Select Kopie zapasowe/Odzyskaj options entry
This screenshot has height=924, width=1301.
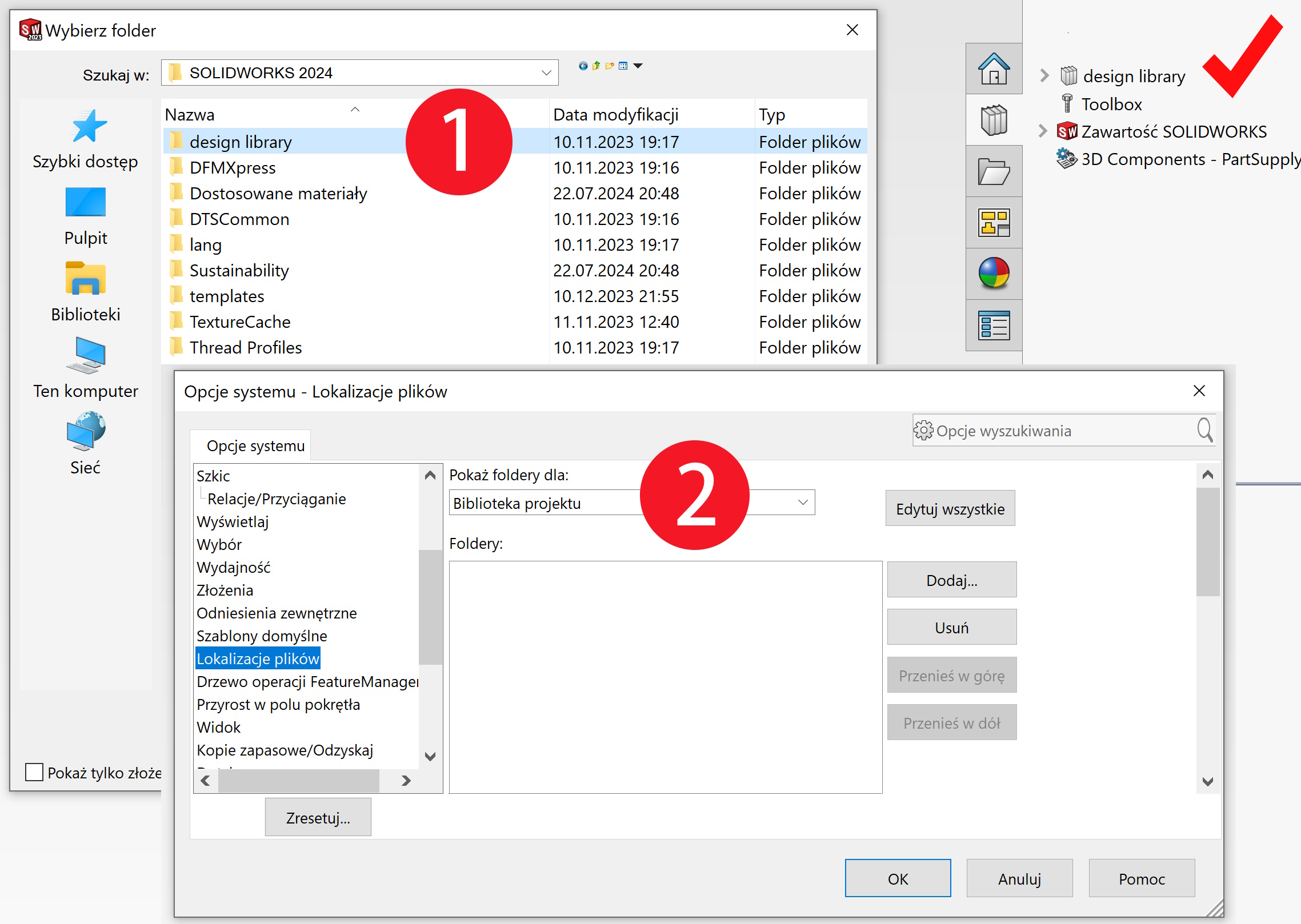click(285, 750)
